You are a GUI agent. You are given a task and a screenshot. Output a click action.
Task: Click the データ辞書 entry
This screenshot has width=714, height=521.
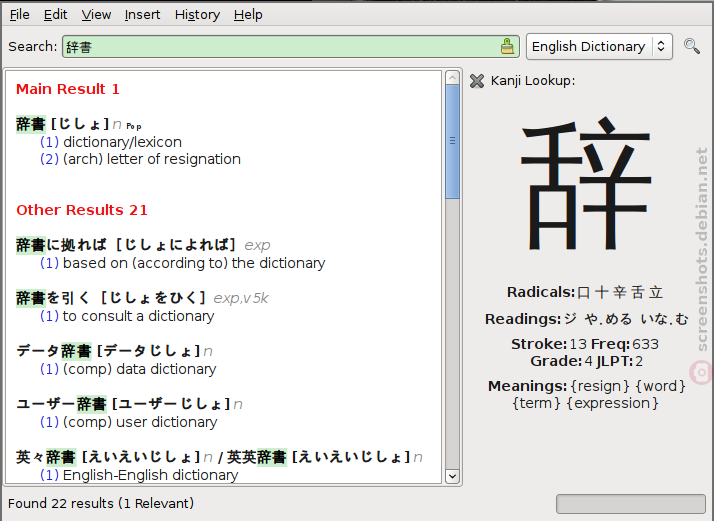(x=108, y=351)
